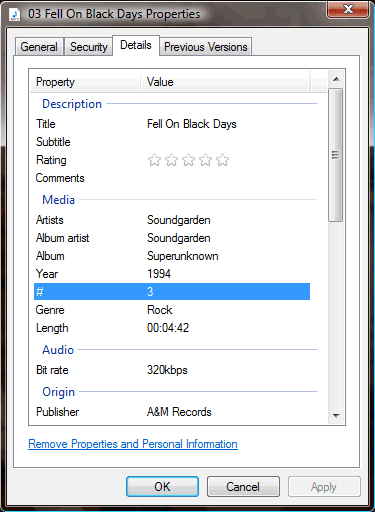Set rating to four stars

pyautogui.click(x=205, y=160)
